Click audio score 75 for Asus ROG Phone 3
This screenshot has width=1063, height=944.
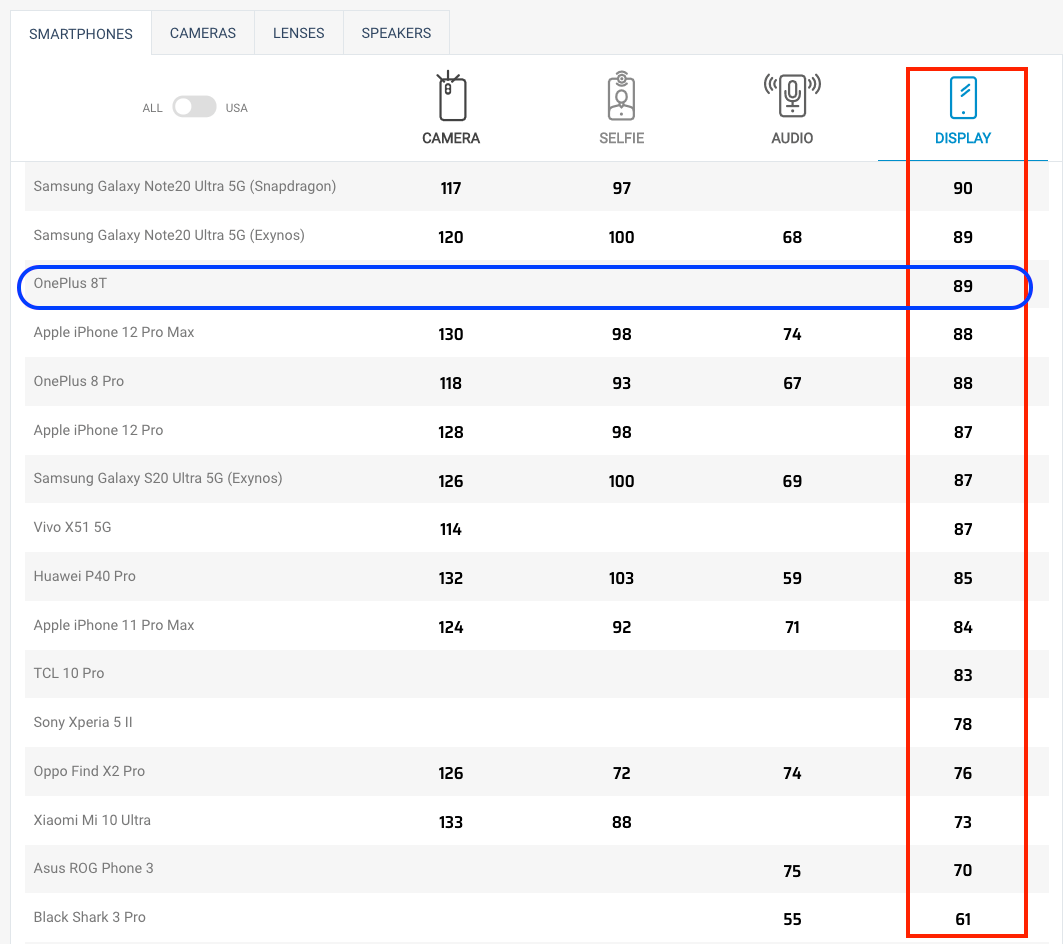792,871
